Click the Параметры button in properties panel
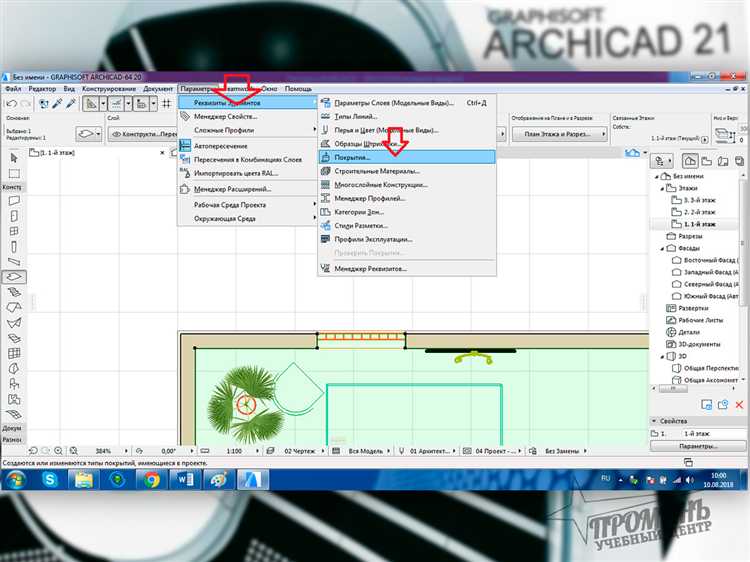 coord(698,446)
